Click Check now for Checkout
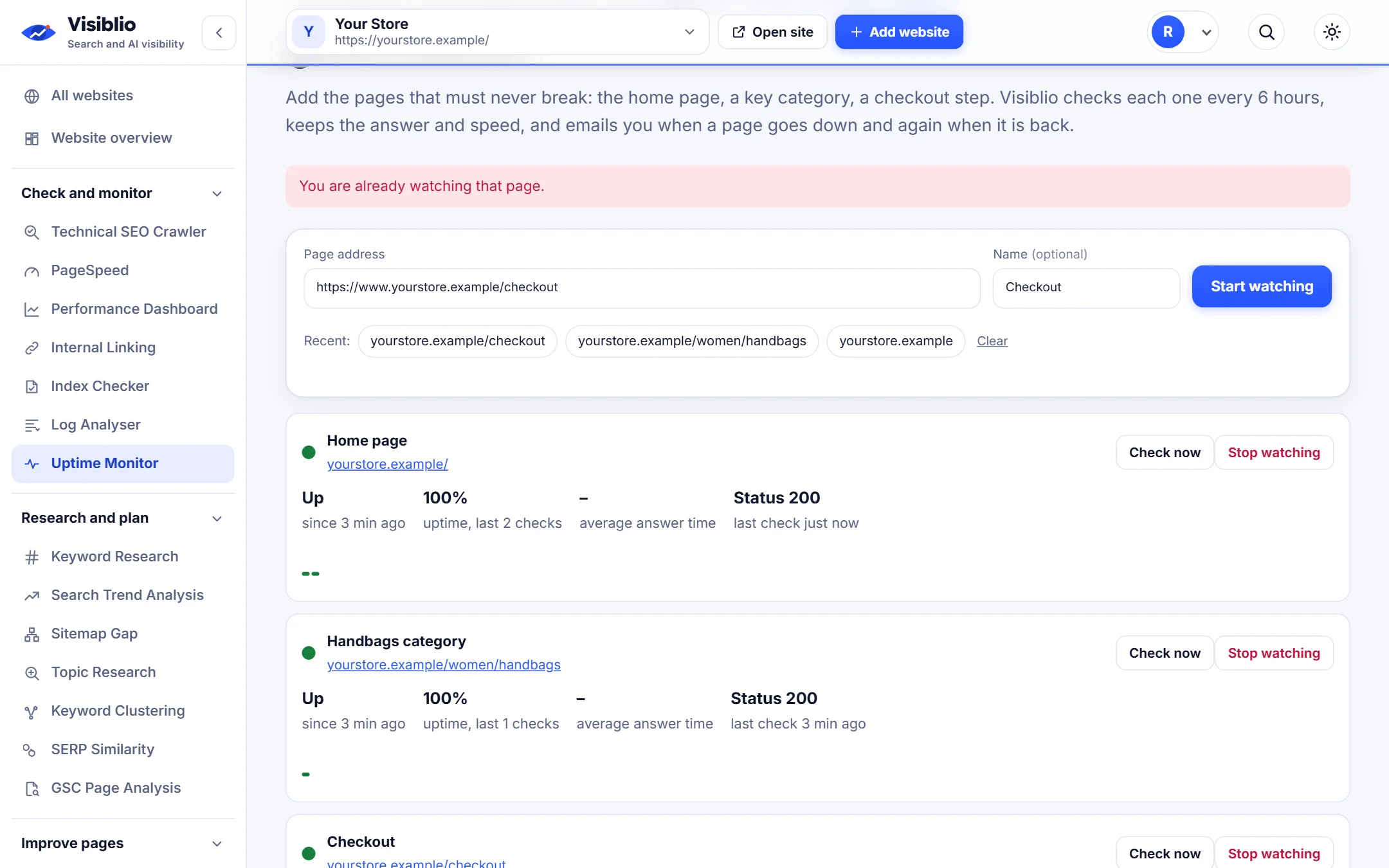Viewport: 1389px width, 868px height. [x=1165, y=853]
